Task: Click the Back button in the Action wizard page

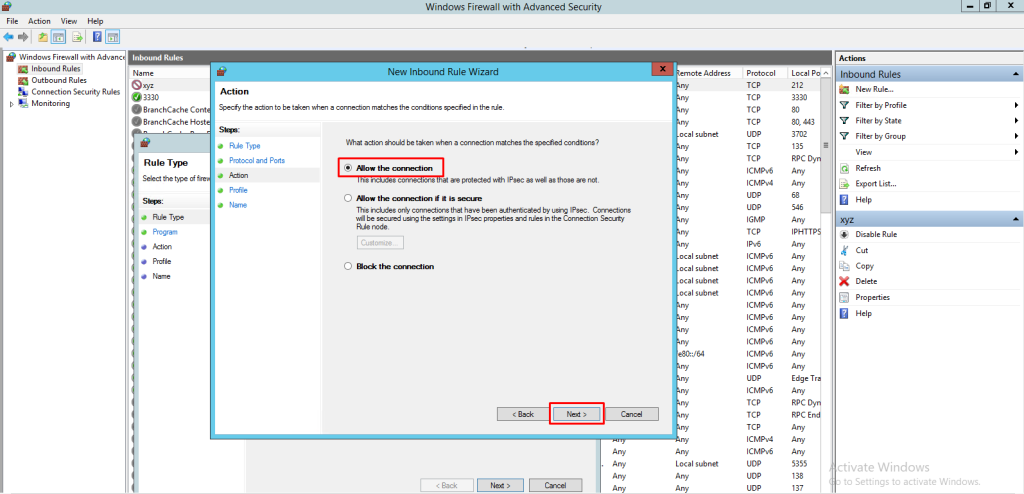Action: coord(522,414)
